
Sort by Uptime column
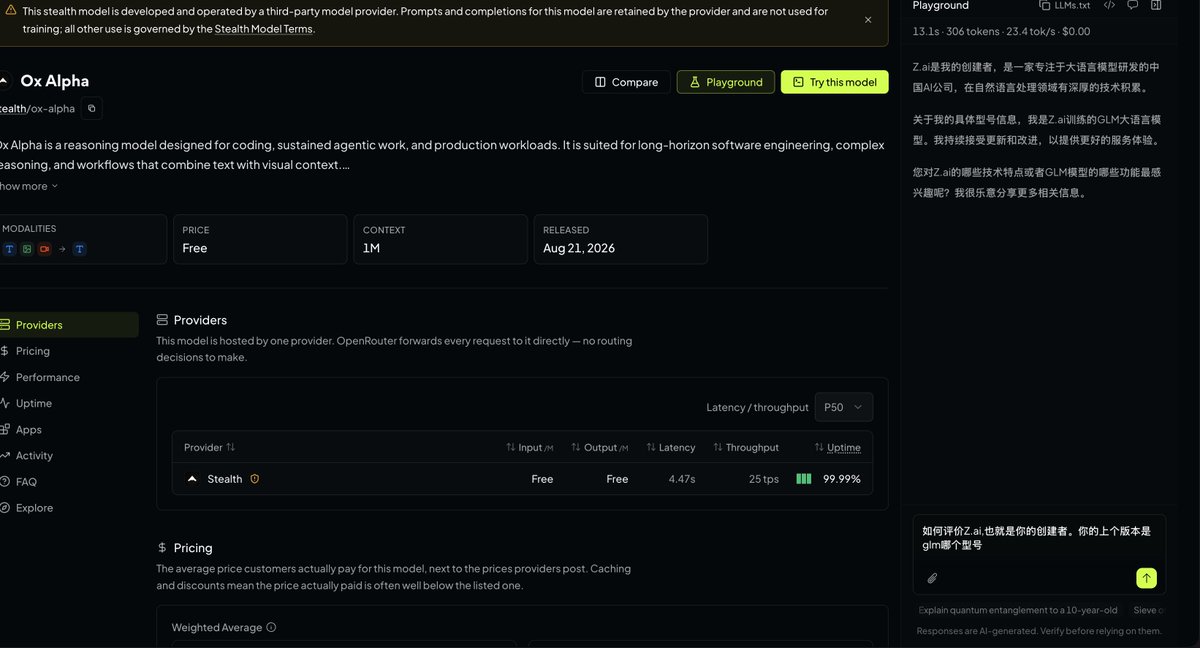(x=838, y=447)
